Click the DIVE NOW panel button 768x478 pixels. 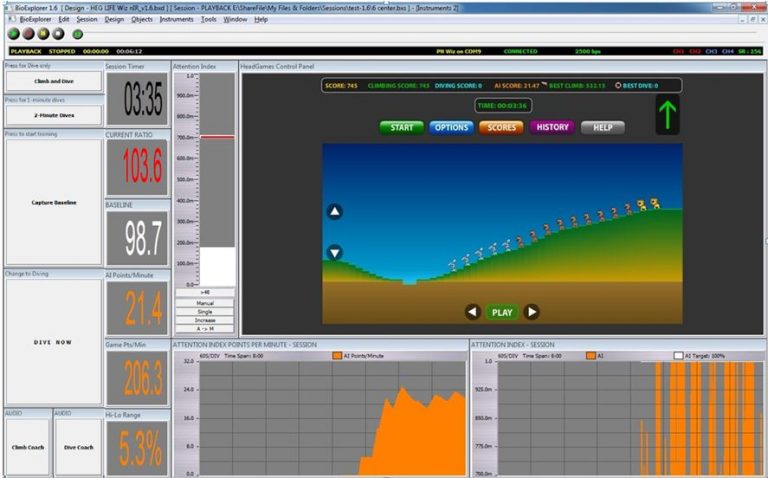53,342
